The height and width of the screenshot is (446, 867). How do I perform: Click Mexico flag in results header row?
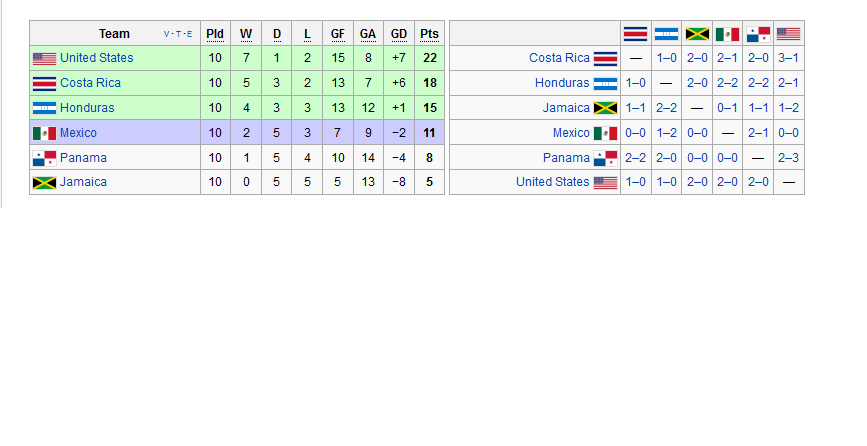tap(728, 34)
